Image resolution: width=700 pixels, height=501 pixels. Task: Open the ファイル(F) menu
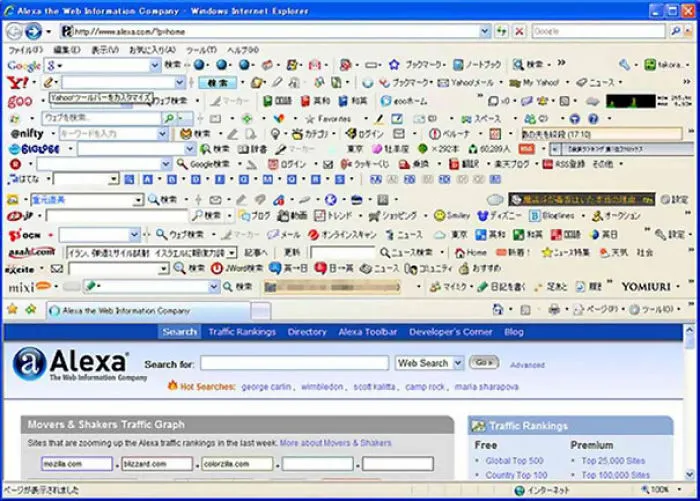pyautogui.click(x=26, y=50)
